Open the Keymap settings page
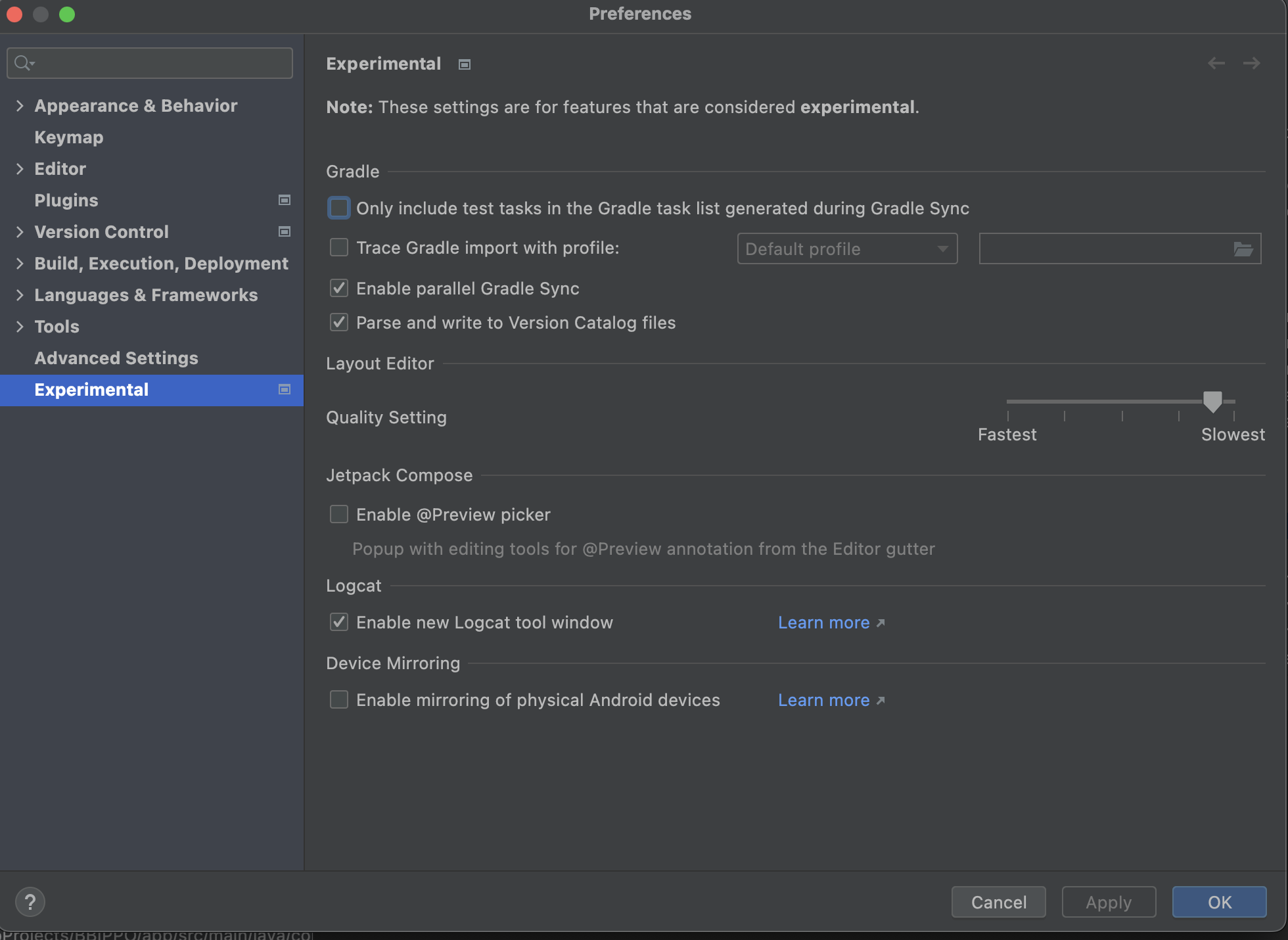 [69, 137]
